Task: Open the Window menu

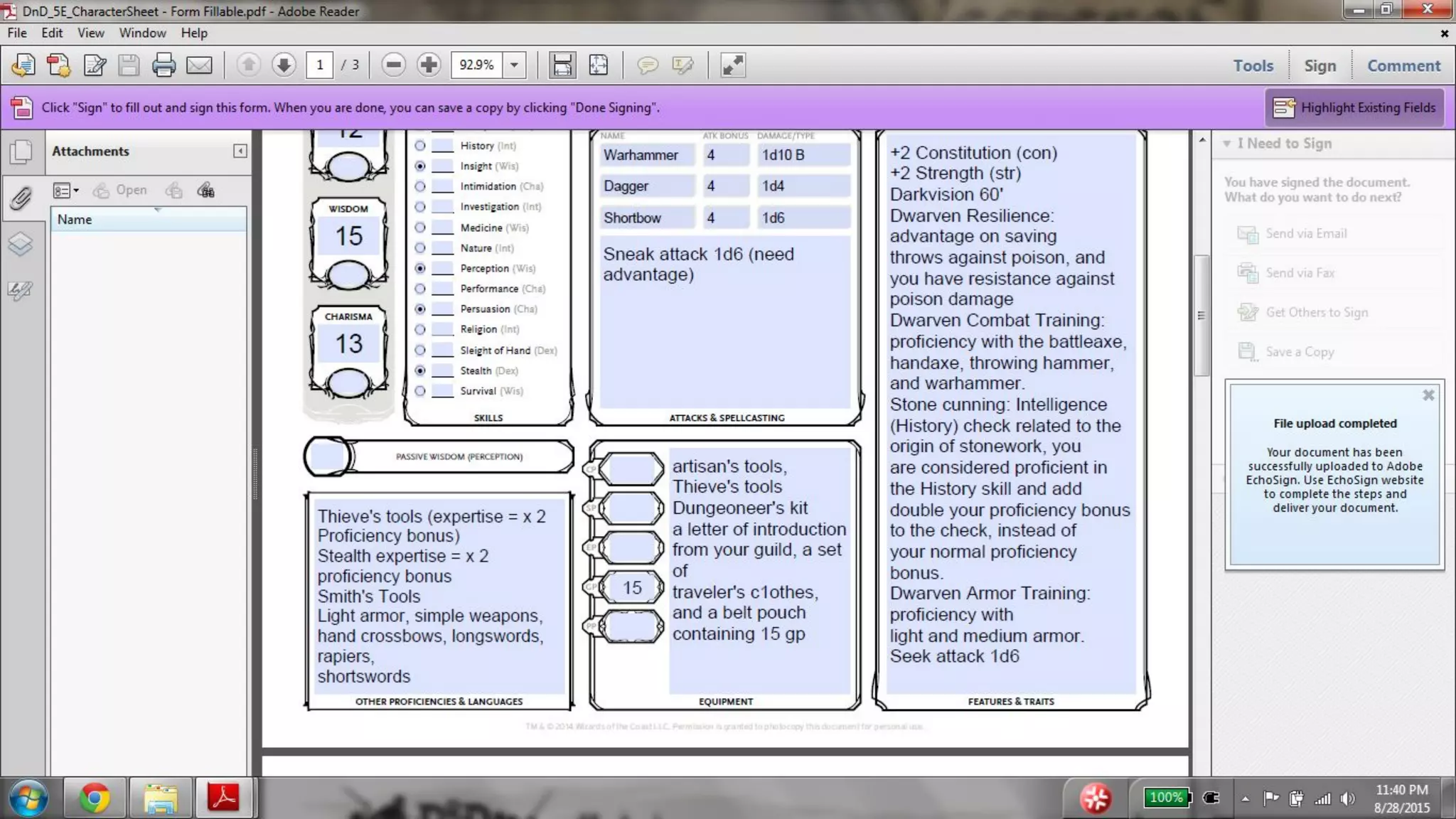Action: coord(142,33)
